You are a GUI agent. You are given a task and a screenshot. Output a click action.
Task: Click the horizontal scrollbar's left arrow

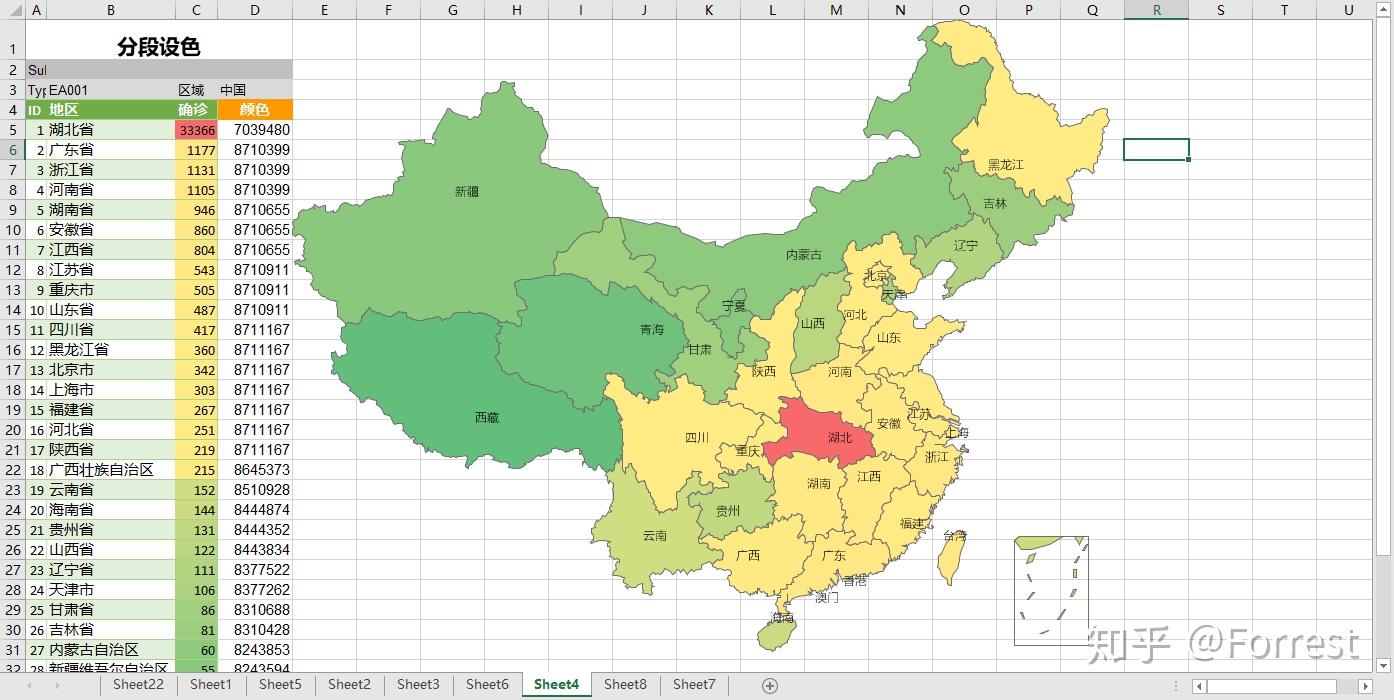(1200, 686)
